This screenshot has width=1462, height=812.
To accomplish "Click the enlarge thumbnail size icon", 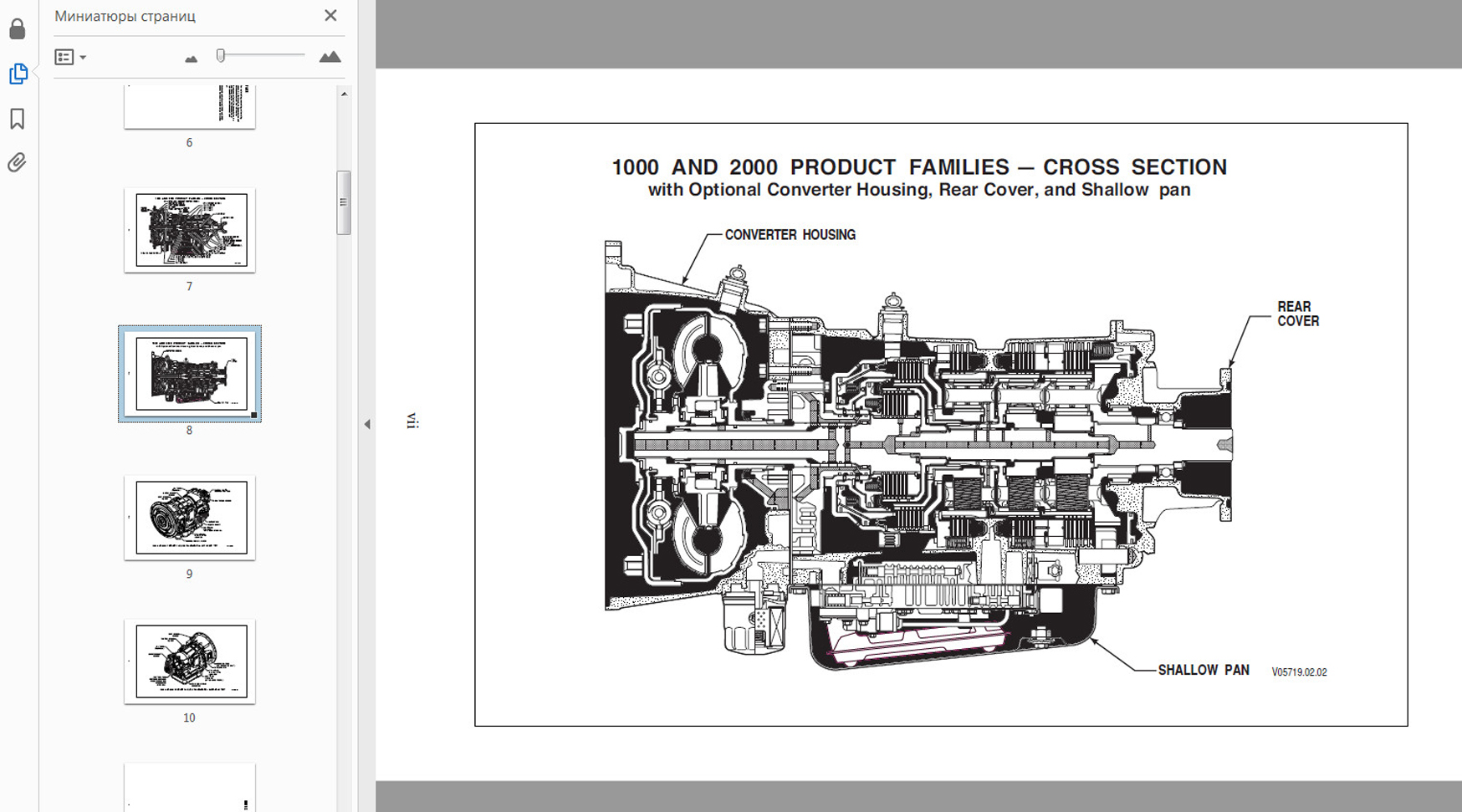I will [330, 57].
